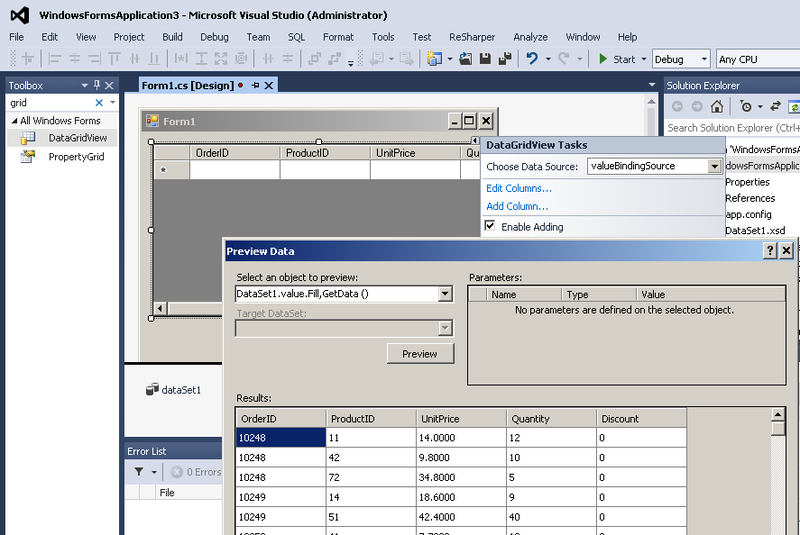Click the Edit Columns link
Image resolution: width=800 pixels, height=535 pixels.
(x=518, y=188)
